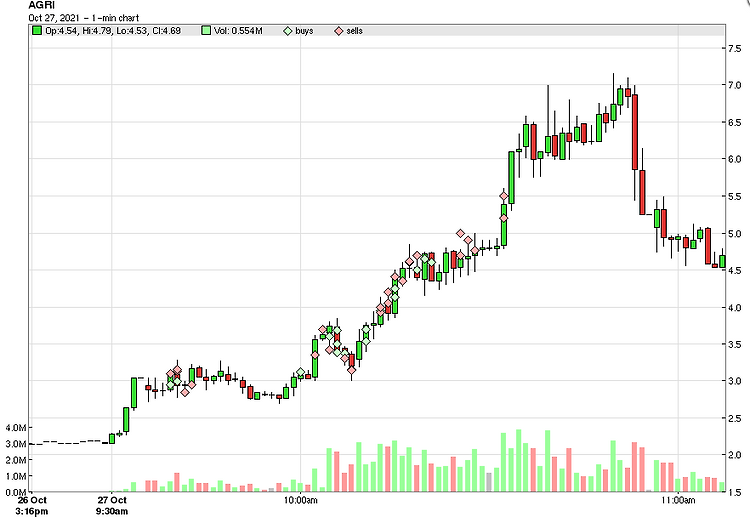This screenshot has width=750, height=517.
Task: Click the tall green candle rising to 6.1
Action: (511, 178)
